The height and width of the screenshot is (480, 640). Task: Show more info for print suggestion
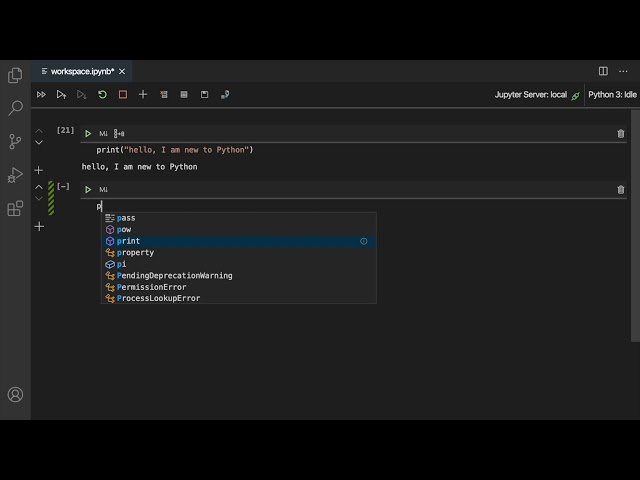(363, 241)
